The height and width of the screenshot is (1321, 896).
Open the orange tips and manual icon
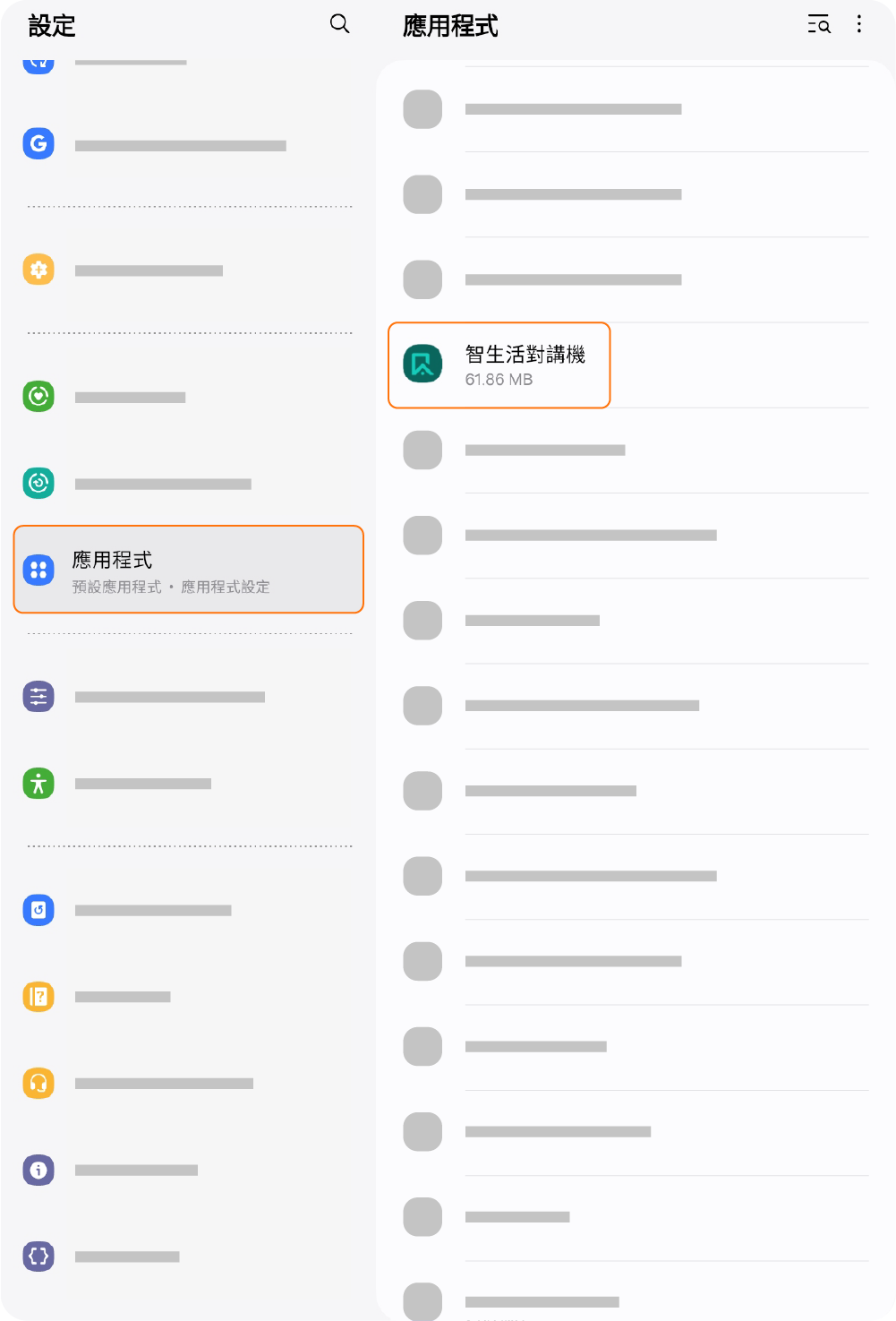(38, 997)
